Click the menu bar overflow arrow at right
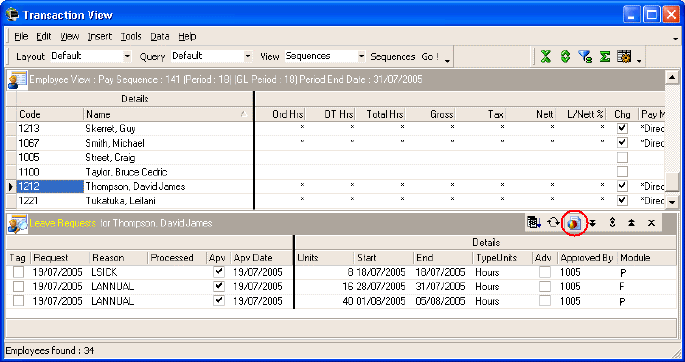 (675, 39)
